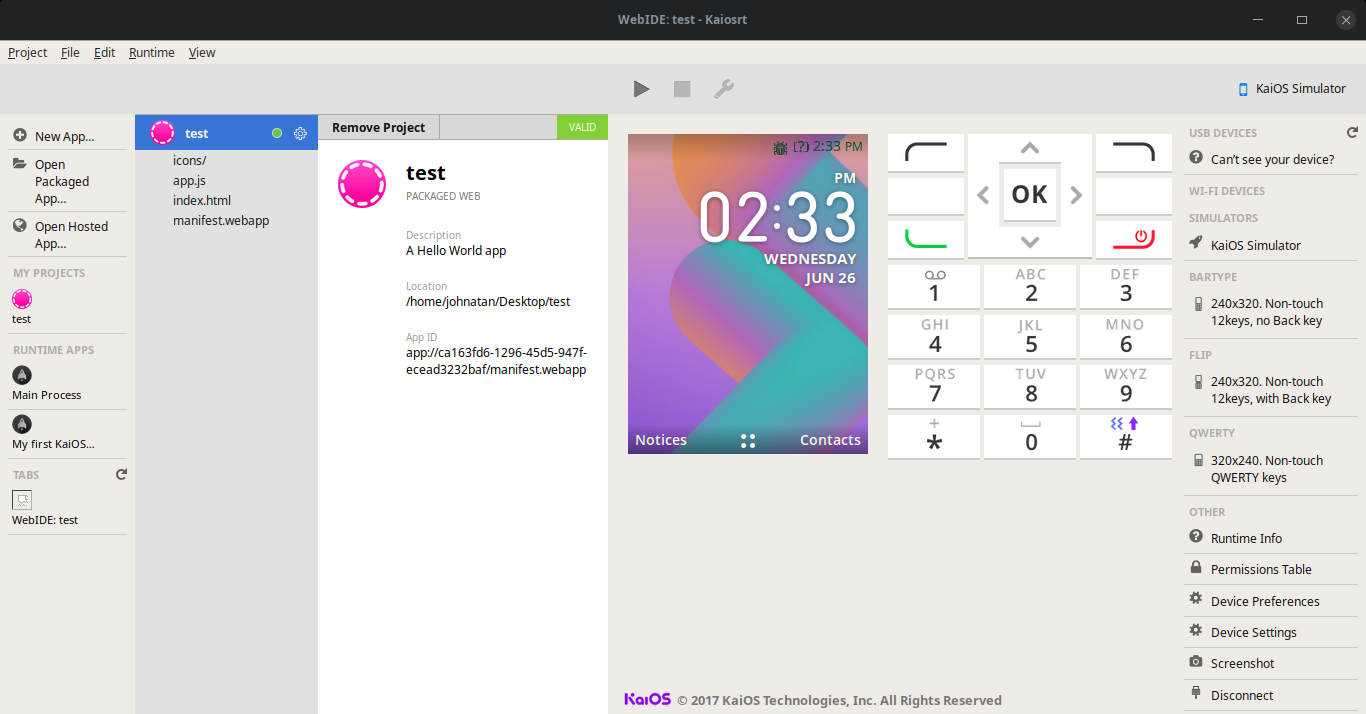This screenshot has height=714, width=1366.
Task: Refresh the Tabs list
Action: (x=121, y=475)
